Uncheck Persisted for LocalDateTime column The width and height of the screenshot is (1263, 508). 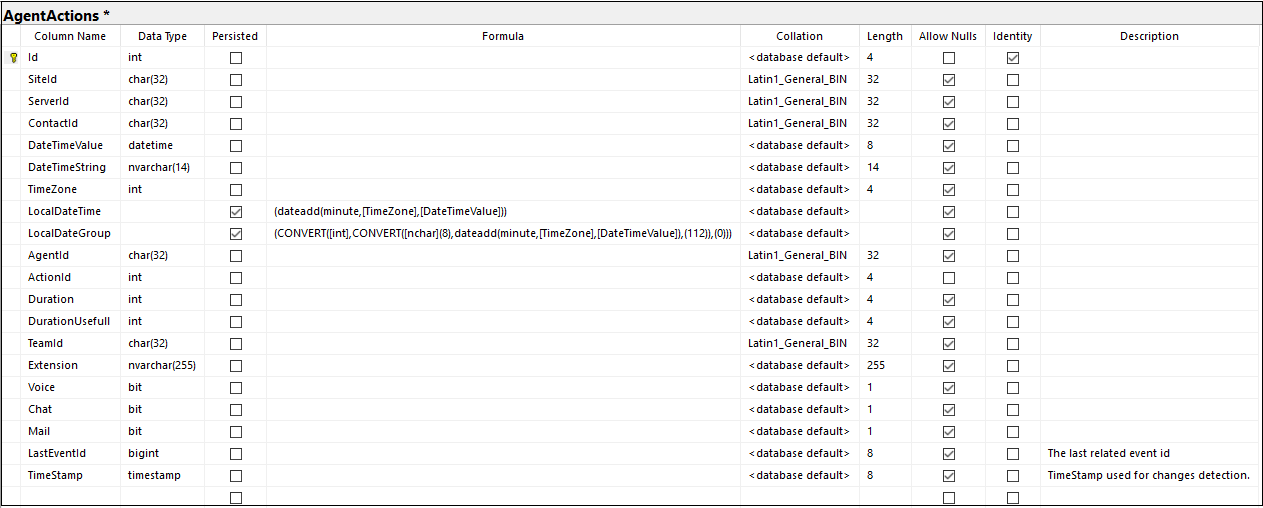(x=236, y=212)
